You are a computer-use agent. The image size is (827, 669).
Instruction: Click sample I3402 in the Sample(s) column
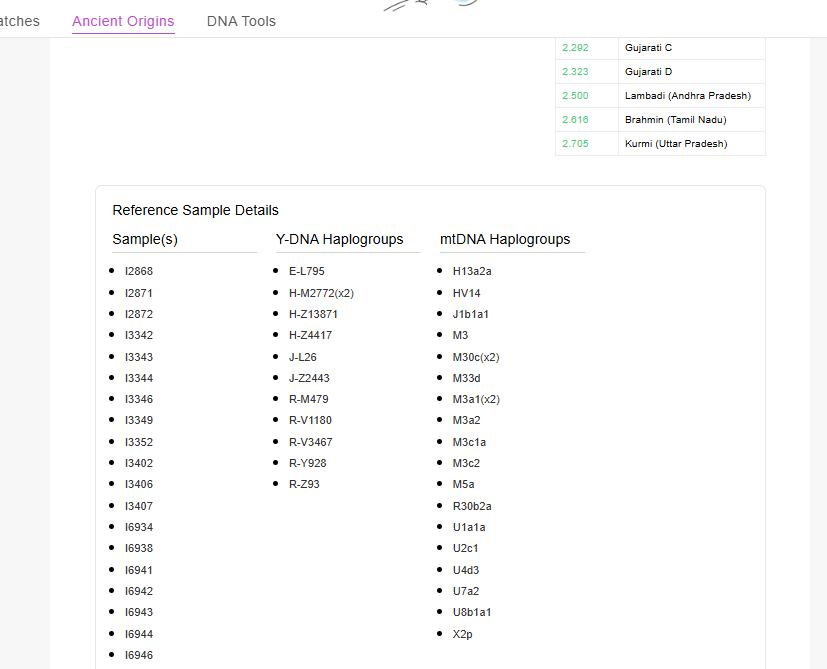point(139,463)
